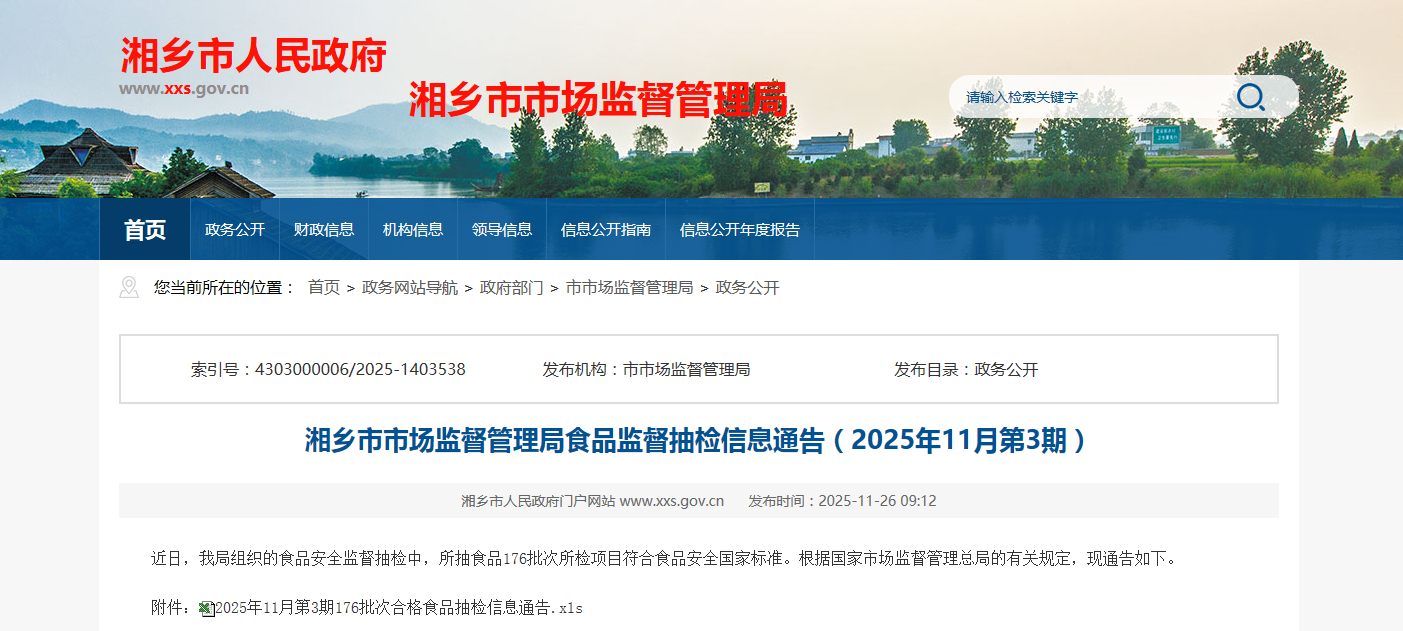Click the location pin icon before breadcrumb

click(128, 288)
